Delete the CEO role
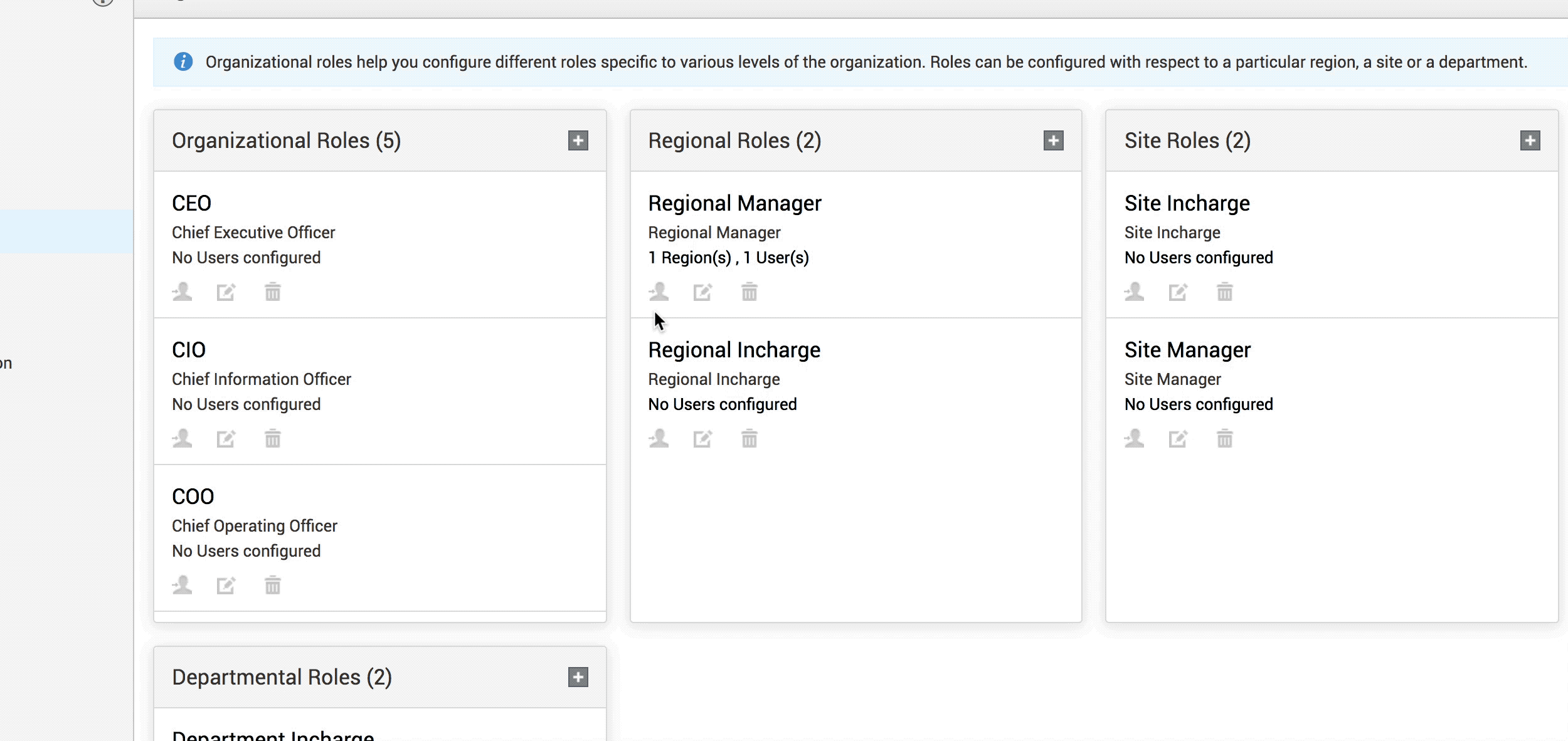Viewport: 1568px width, 741px height. pyautogui.click(x=272, y=292)
